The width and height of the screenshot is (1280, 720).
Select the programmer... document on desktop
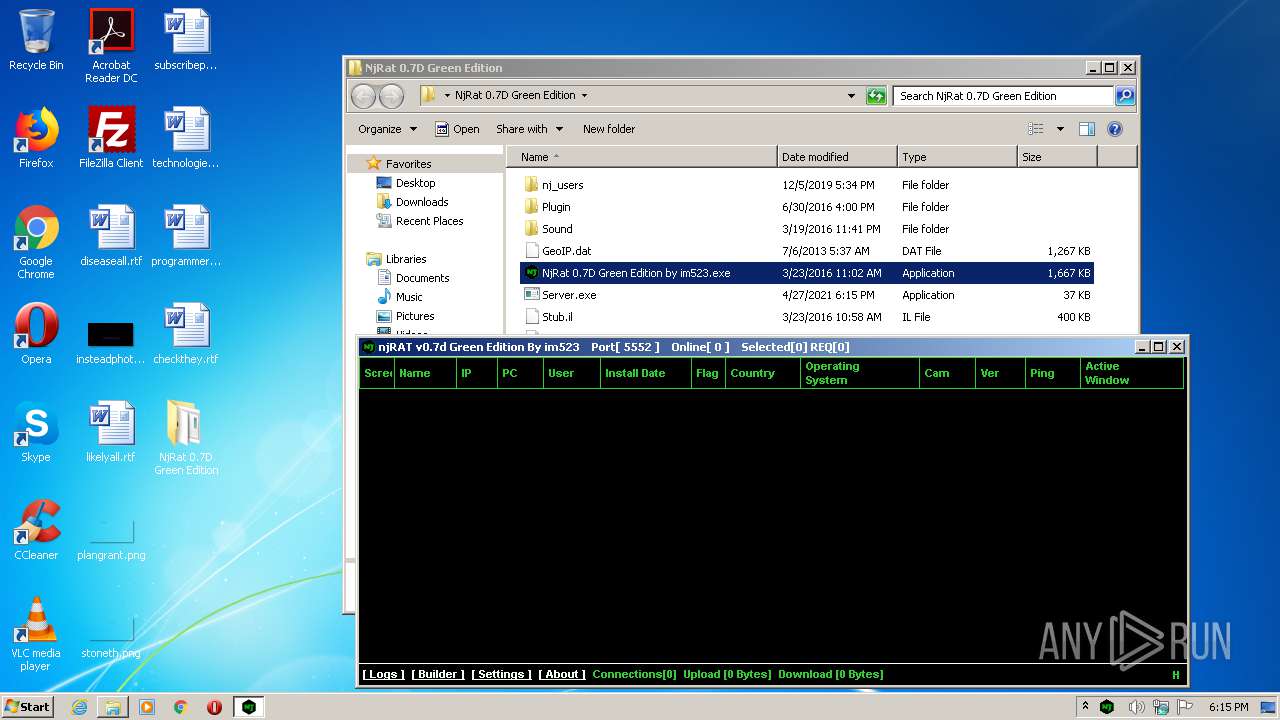tap(186, 236)
